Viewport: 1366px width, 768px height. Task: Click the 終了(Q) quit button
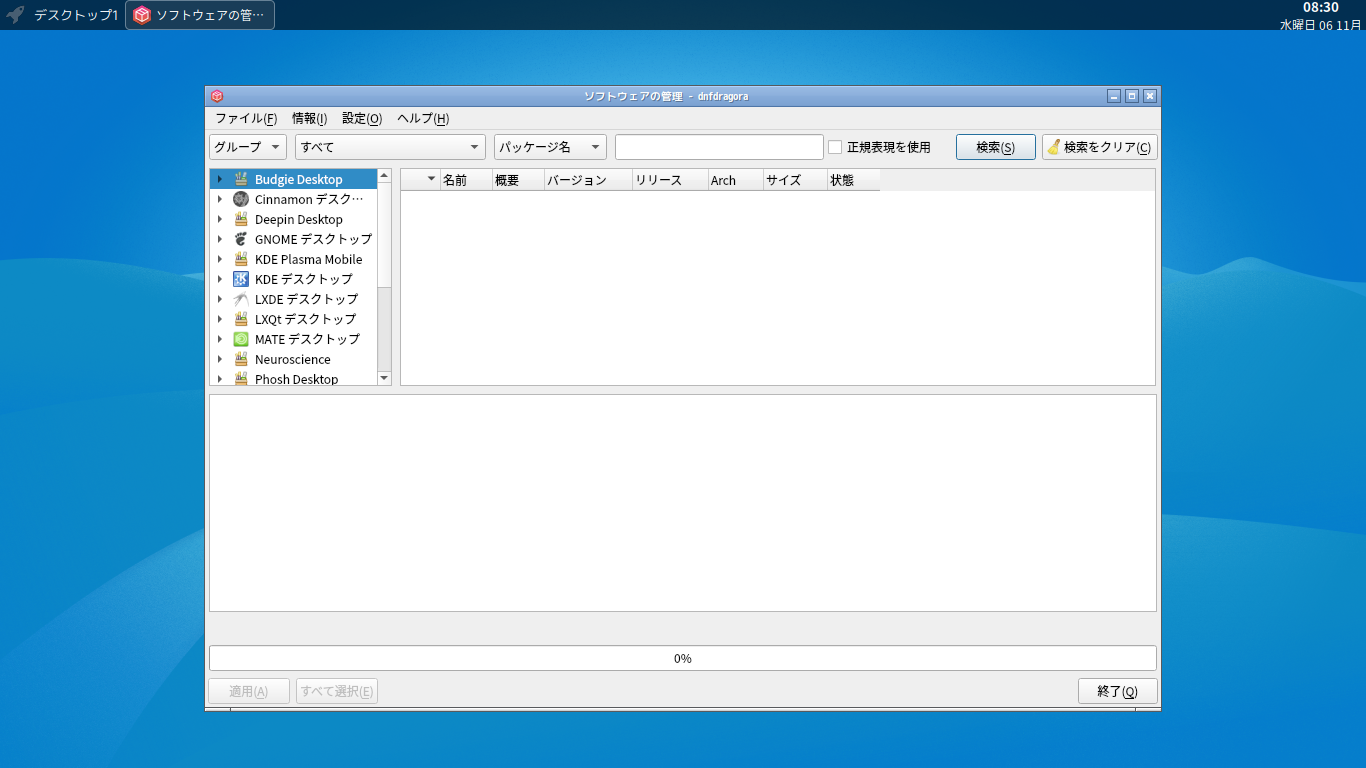pos(1118,691)
